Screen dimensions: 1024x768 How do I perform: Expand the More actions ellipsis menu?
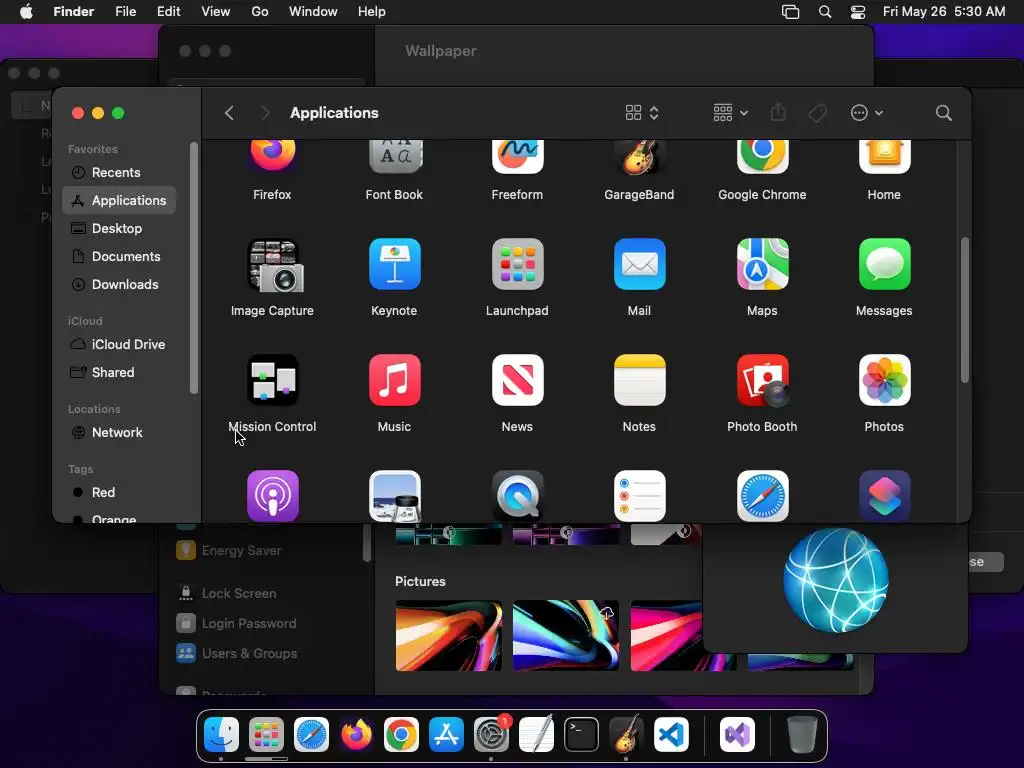tap(867, 113)
